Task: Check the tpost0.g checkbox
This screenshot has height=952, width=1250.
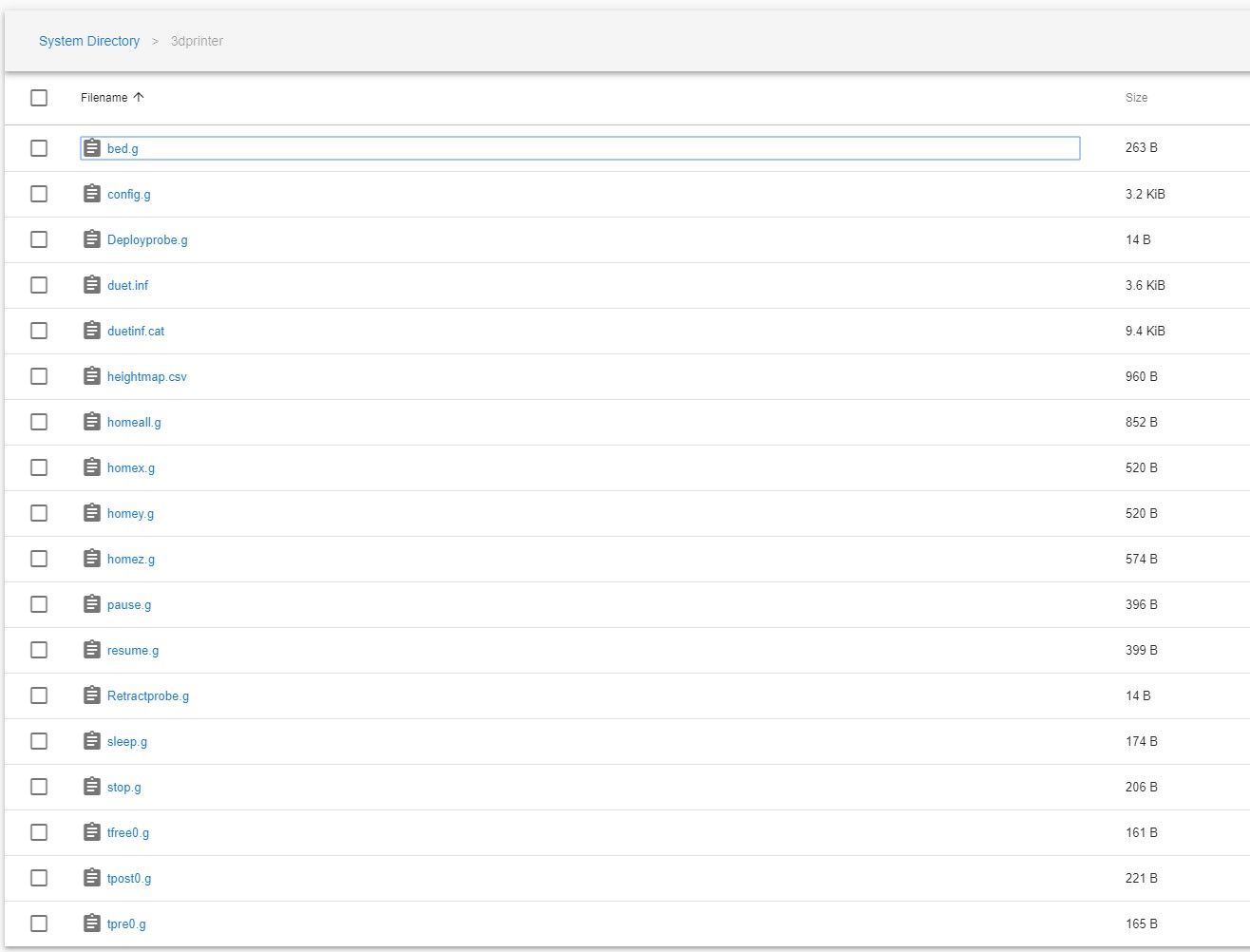Action: coord(39,878)
